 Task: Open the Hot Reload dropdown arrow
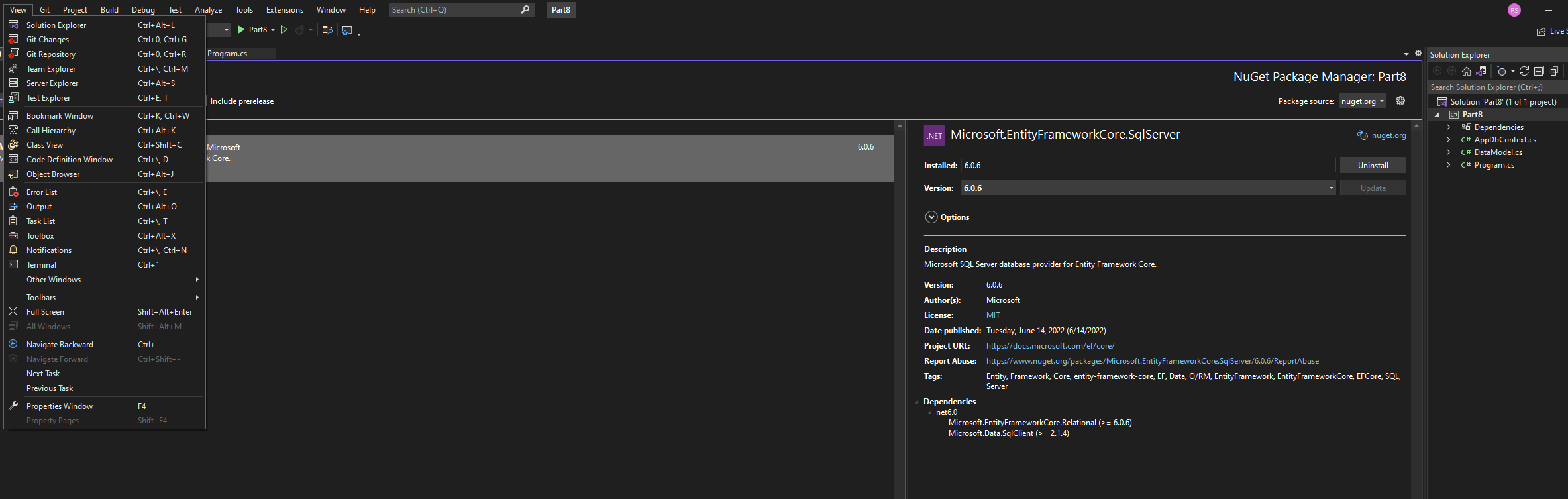[310, 30]
